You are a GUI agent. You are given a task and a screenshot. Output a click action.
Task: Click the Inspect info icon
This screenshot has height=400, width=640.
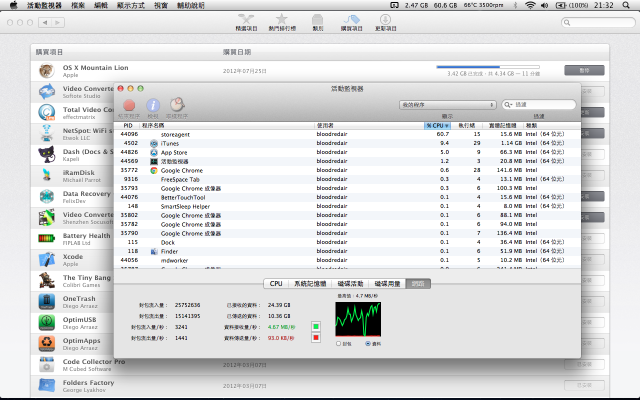[153, 105]
